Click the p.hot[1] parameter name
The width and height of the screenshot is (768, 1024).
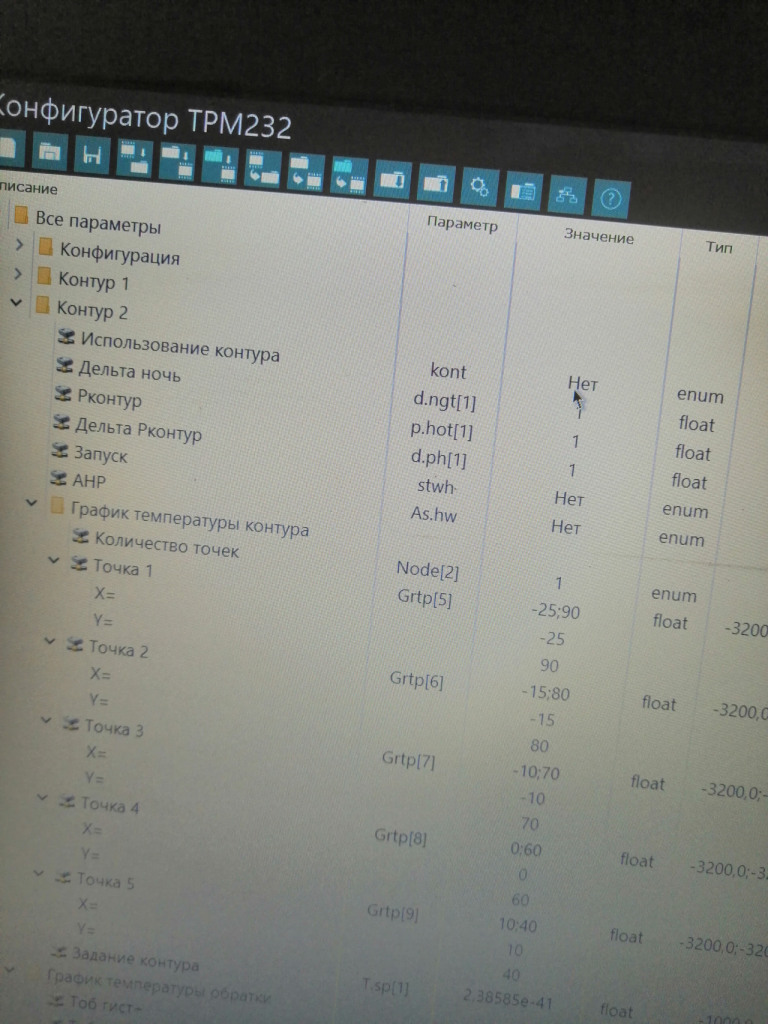point(441,429)
